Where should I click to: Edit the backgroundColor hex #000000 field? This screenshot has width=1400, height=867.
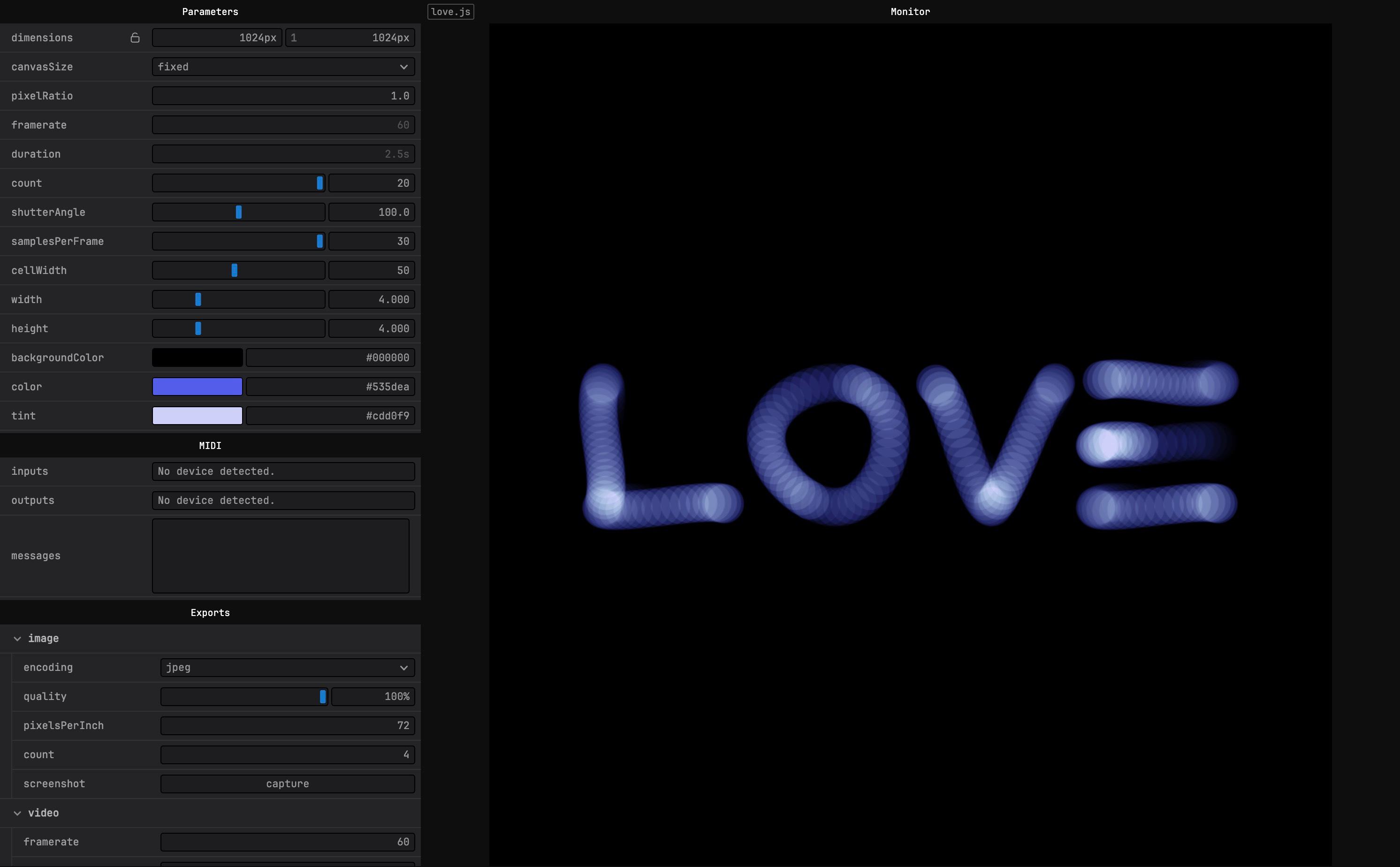coord(330,358)
